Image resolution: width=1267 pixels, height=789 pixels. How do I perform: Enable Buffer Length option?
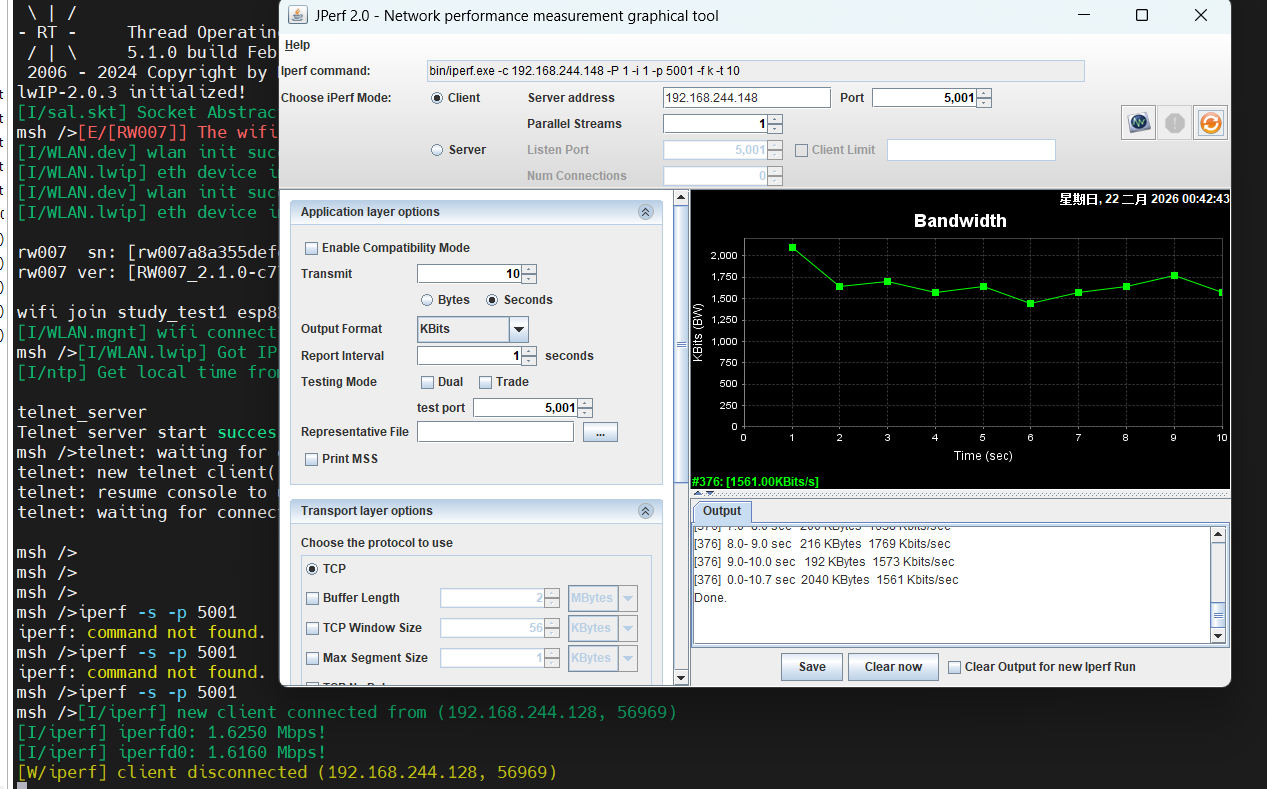(312, 598)
